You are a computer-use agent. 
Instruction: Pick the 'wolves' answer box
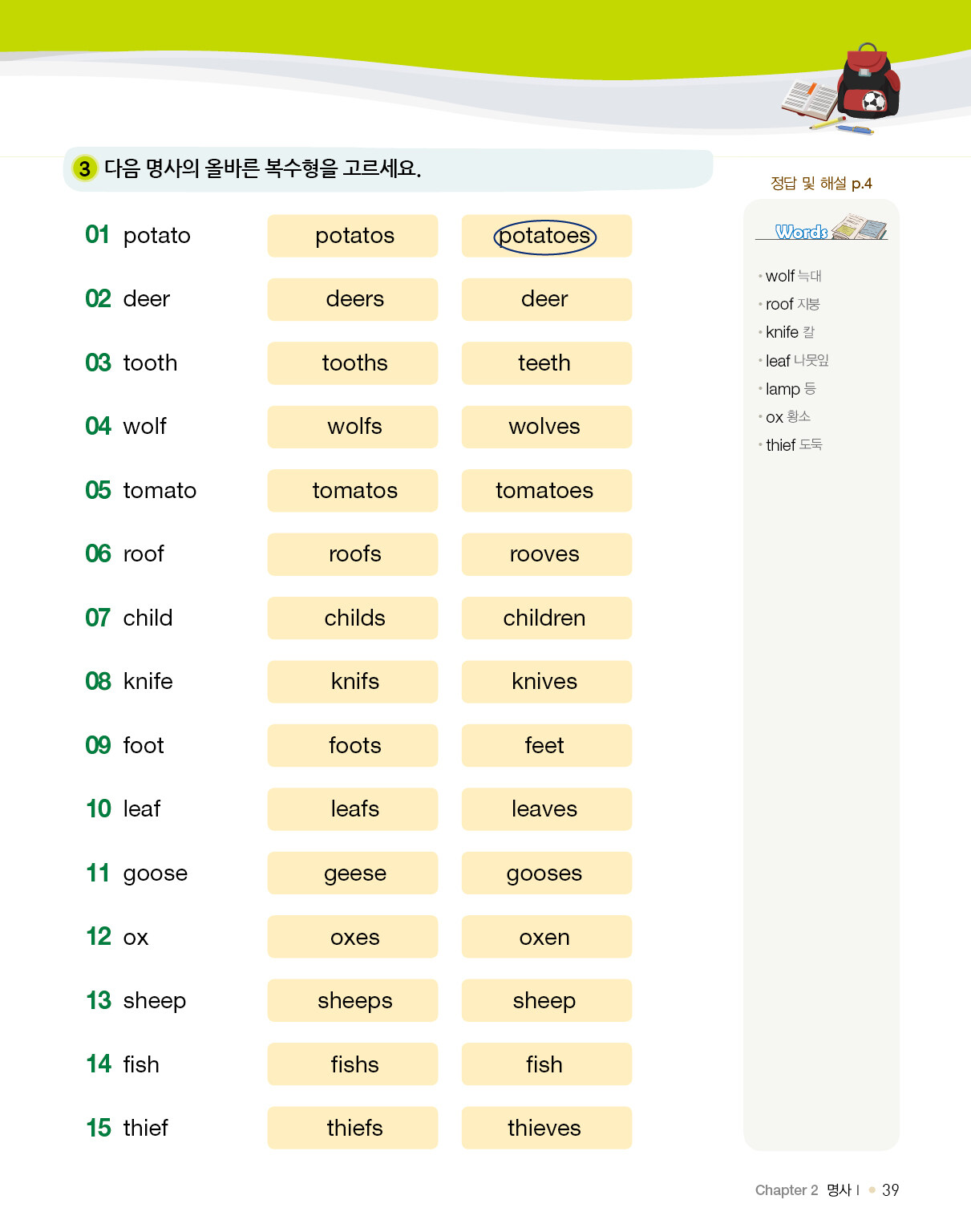tap(545, 427)
